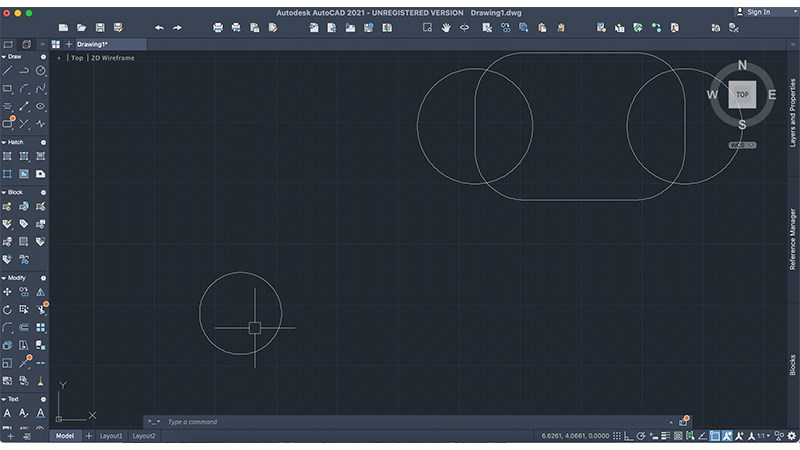The image size is (800, 450).
Task: Select the Line tool in Draw panel
Action: tap(8, 71)
